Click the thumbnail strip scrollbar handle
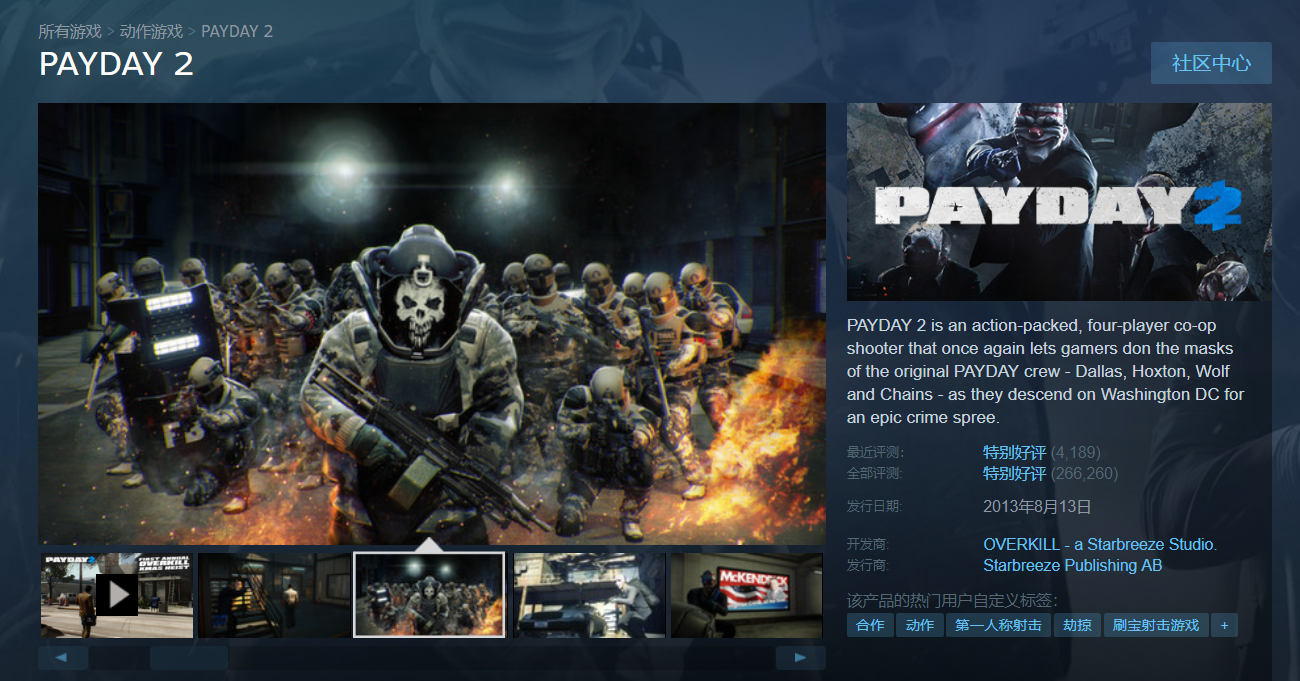 188,657
